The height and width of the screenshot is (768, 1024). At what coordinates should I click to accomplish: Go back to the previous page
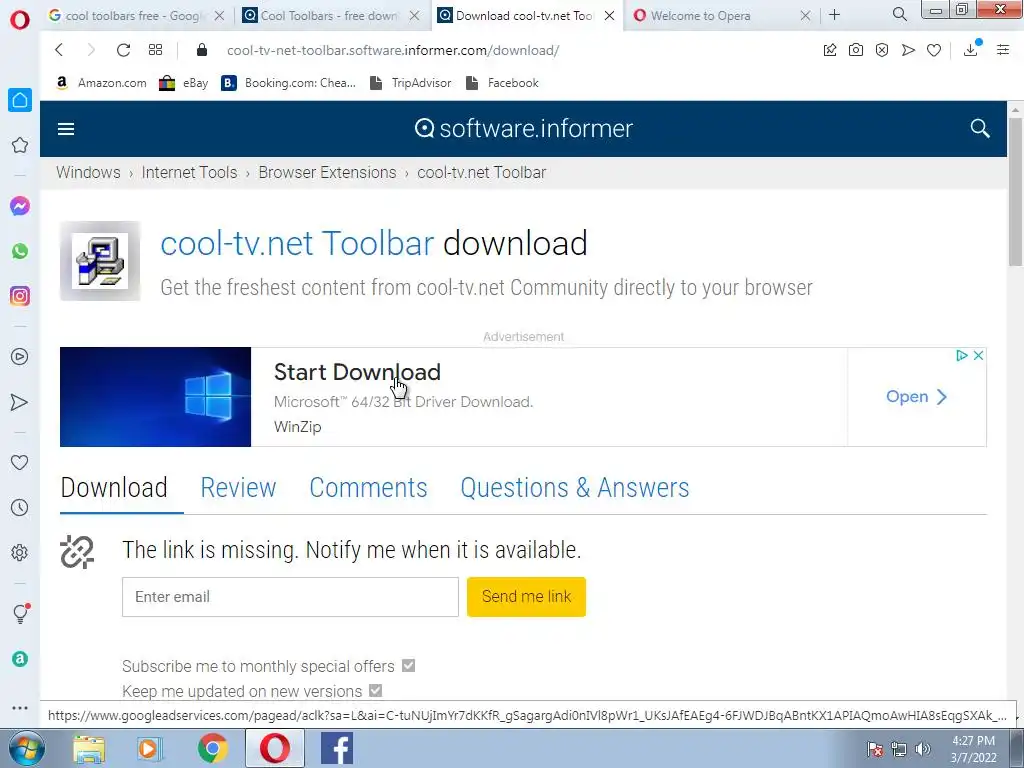point(59,50)
